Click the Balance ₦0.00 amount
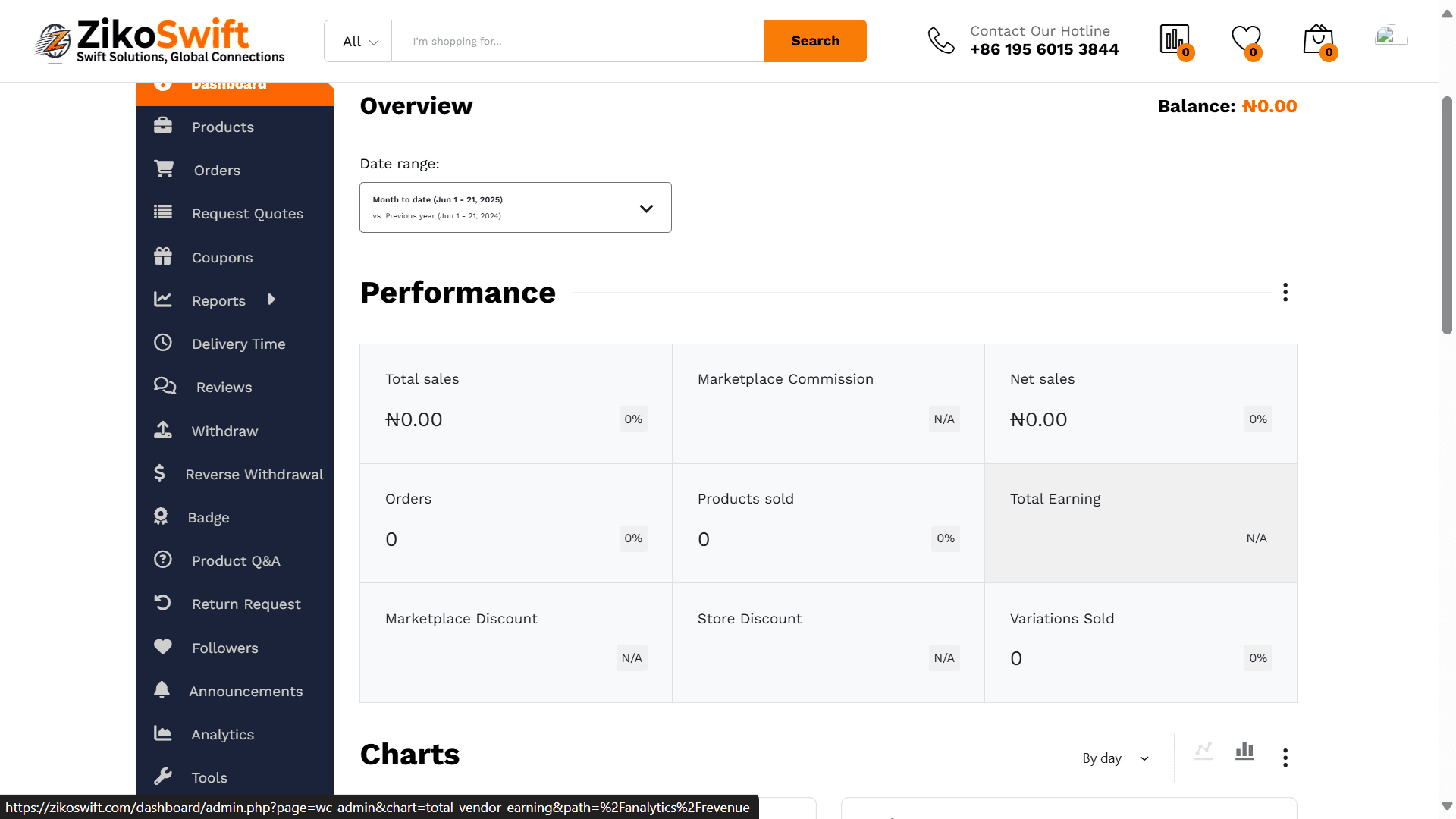 1269,106
